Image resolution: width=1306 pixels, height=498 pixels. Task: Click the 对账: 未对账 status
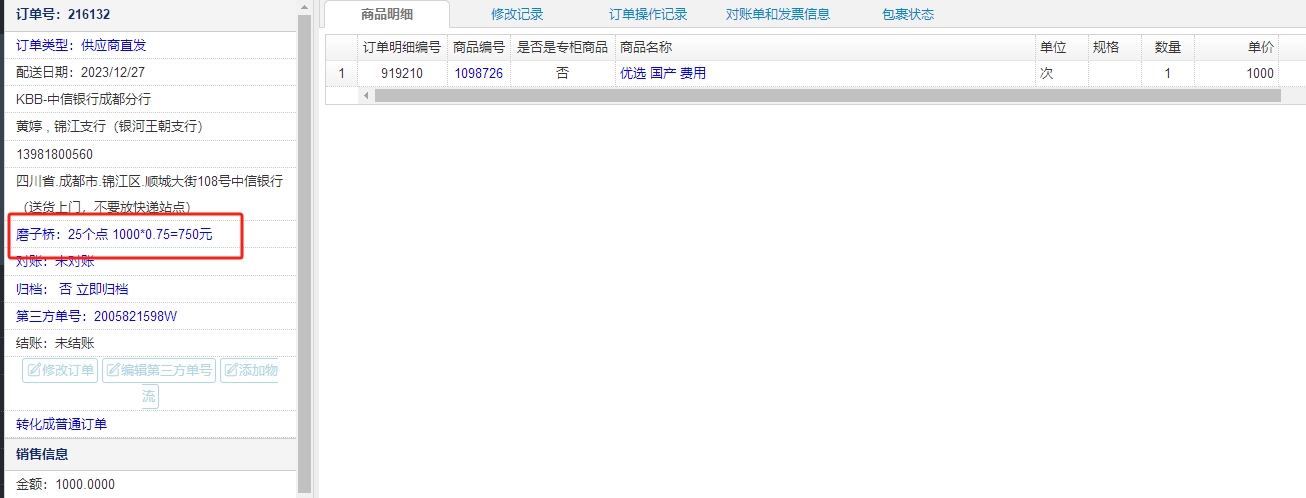click(55, 262)
